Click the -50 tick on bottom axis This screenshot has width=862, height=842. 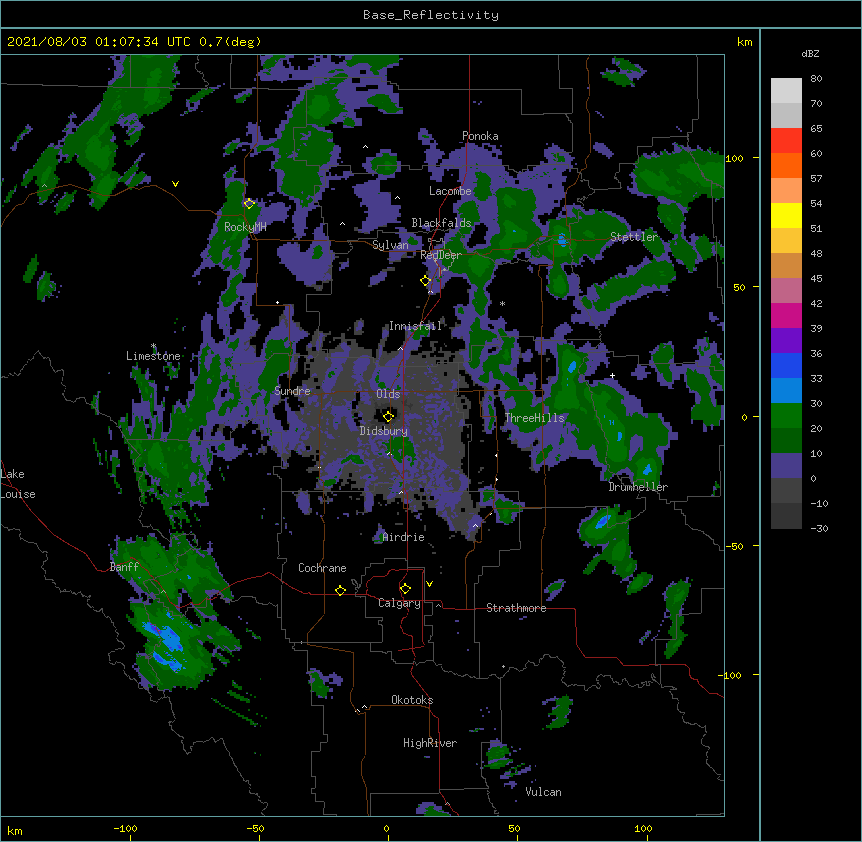pyautogui.click(x=255, y=829)
